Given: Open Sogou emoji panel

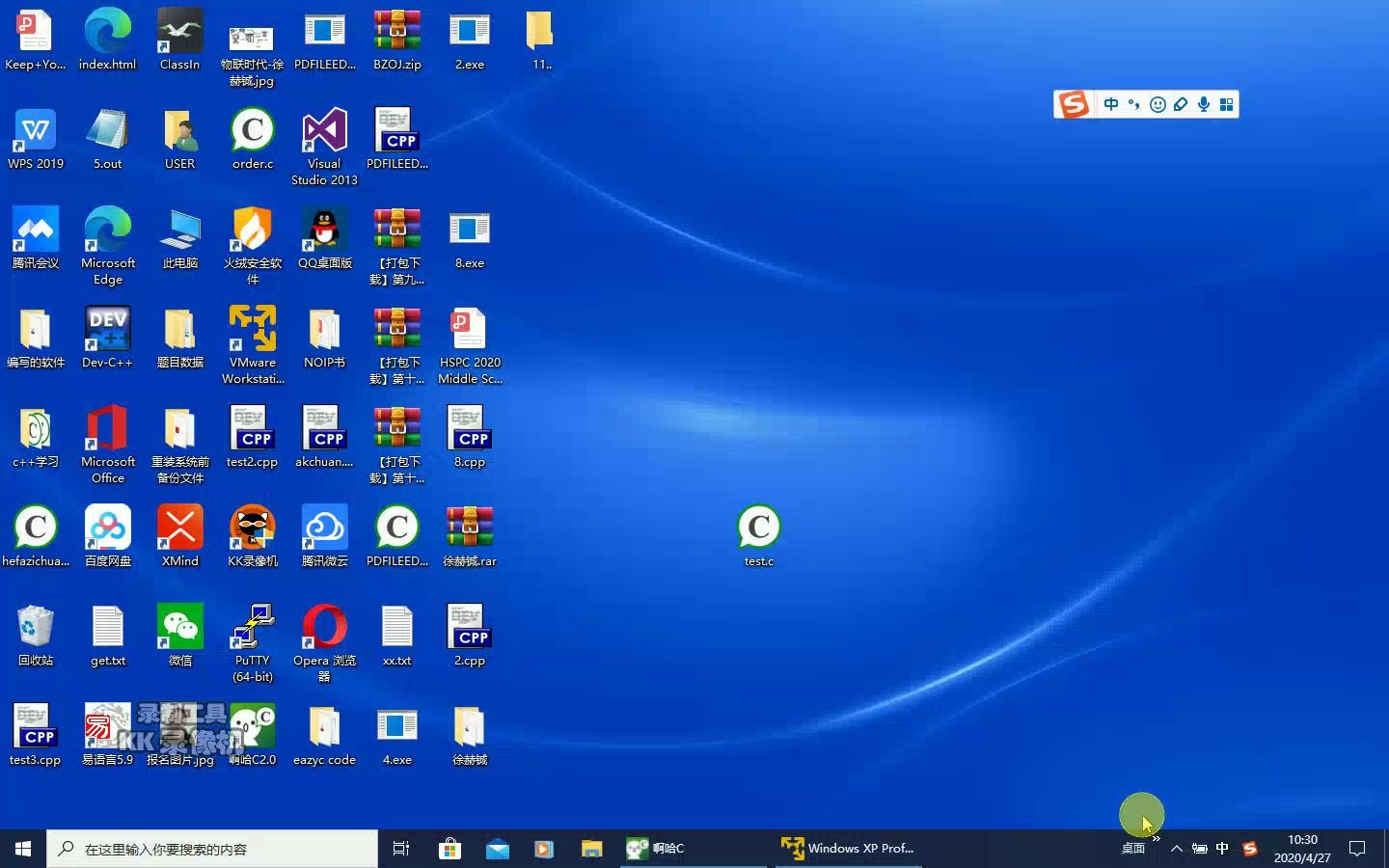Looking at the screenshot, I should [1157, 104].
